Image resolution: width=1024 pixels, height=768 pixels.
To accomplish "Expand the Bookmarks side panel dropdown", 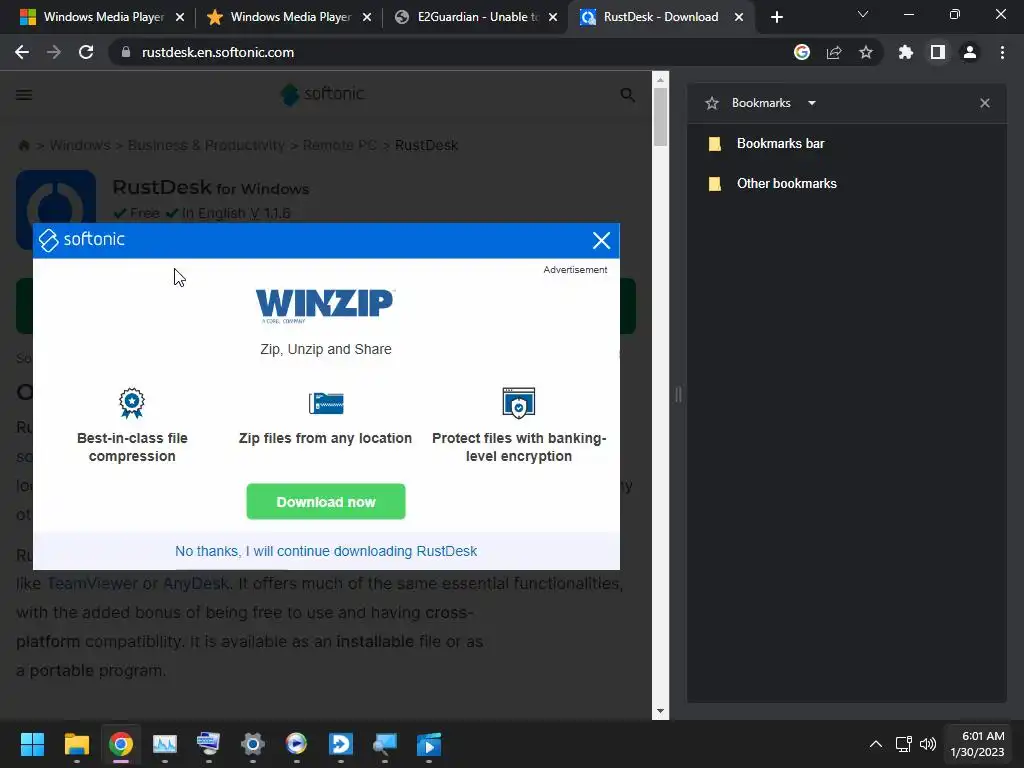I will click(x=812, y=103).
